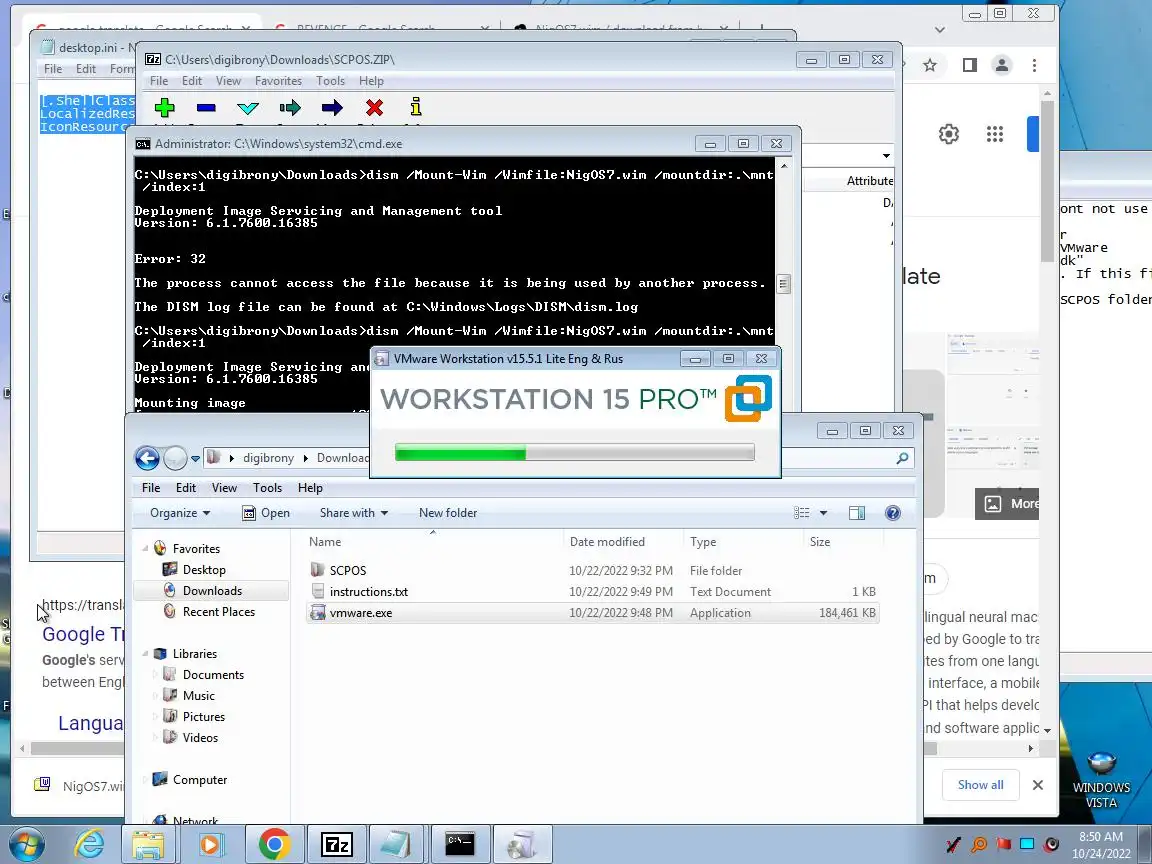
Task: Open Explorer File menu
Action: tap(151, 488)
